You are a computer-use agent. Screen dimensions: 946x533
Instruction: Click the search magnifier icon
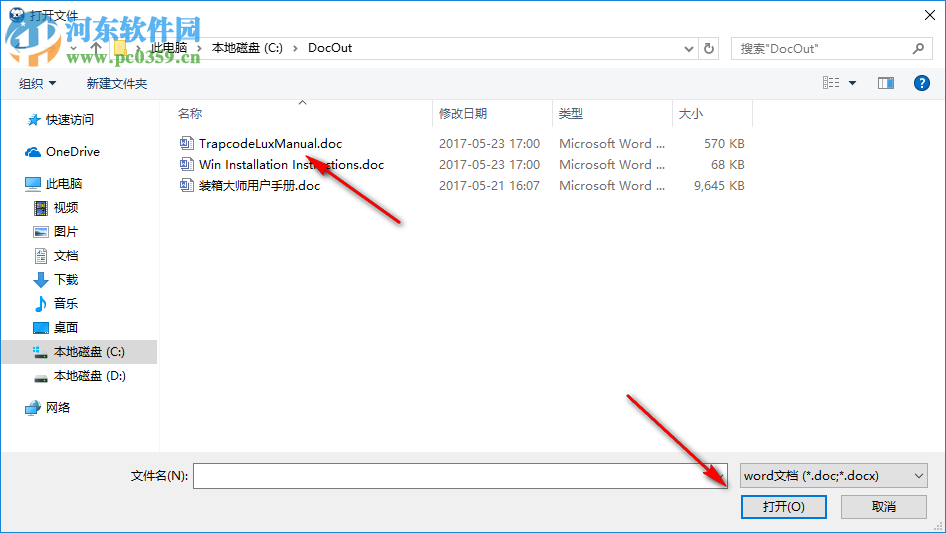coord(918,48)
